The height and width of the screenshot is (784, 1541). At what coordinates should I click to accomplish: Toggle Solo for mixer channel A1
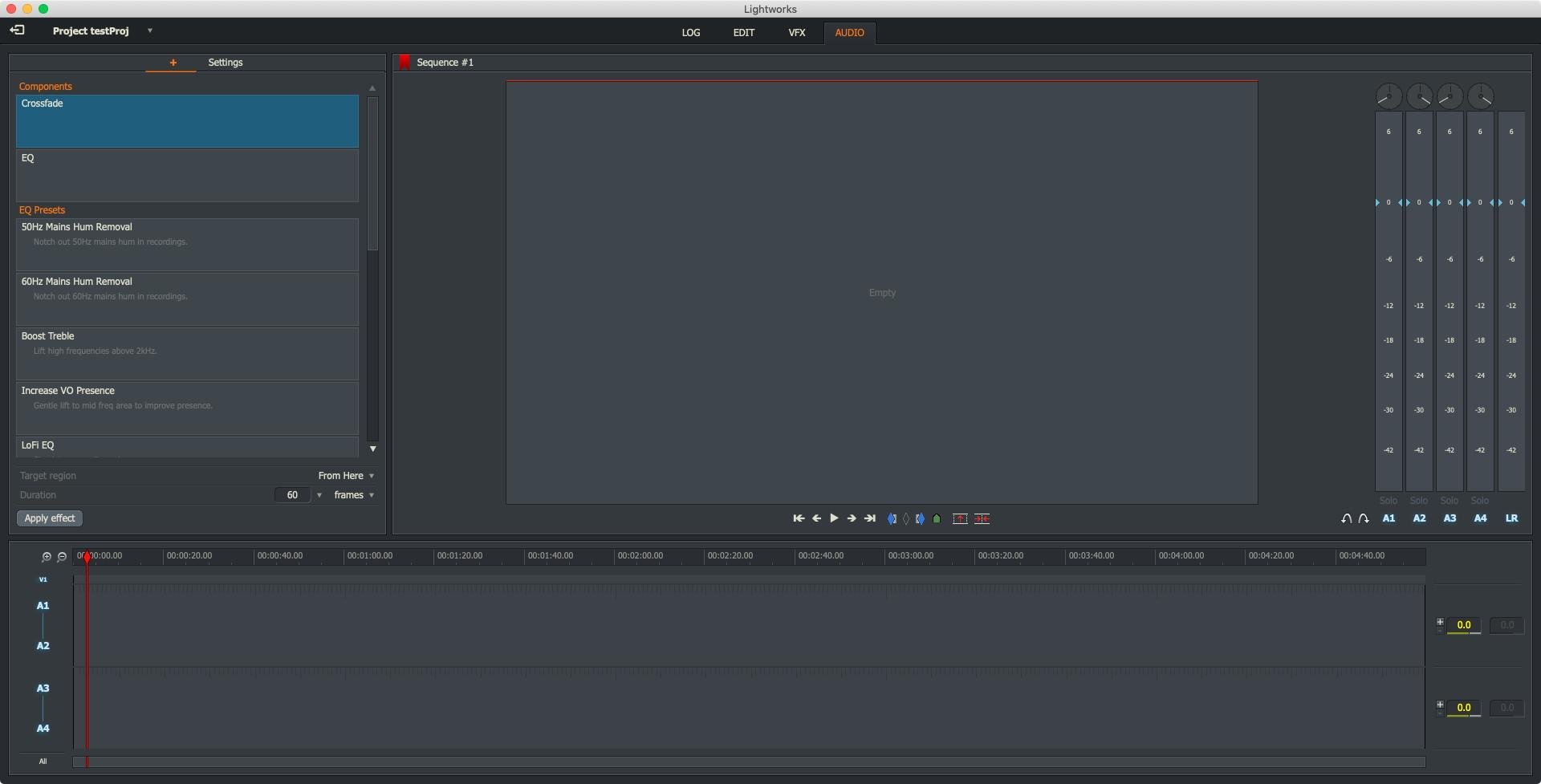coord(1388,501)
